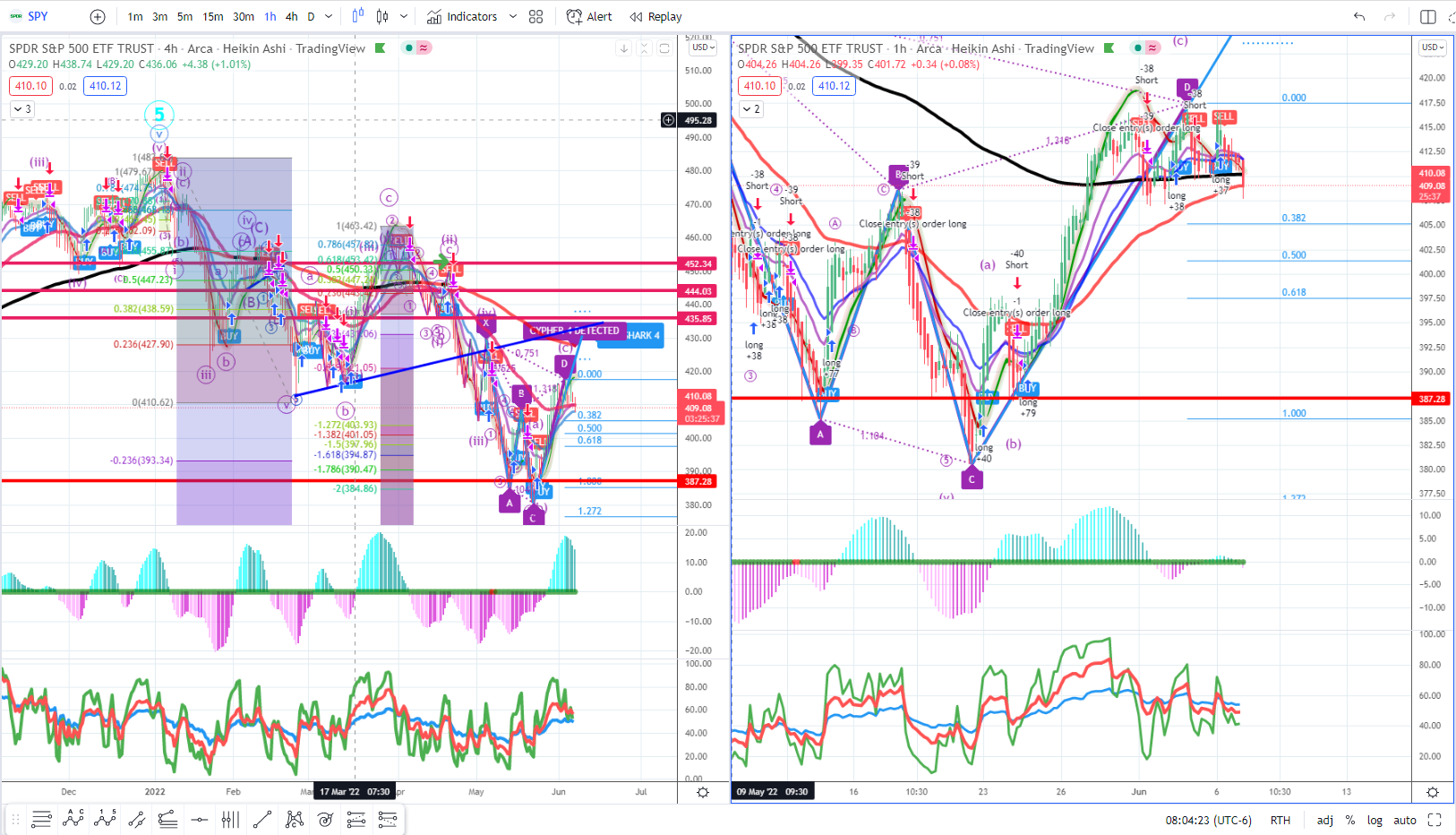Image resolution: width=1456 pixels, height=835 pixels.
Task: Select the ABC wave pattern tool
Action: (73, 819)
